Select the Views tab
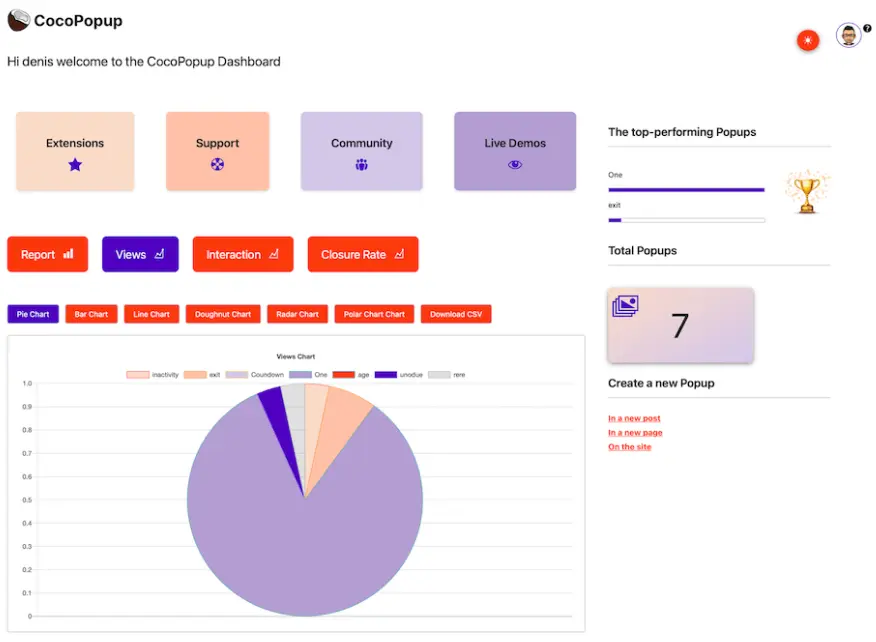 [140, 254]
